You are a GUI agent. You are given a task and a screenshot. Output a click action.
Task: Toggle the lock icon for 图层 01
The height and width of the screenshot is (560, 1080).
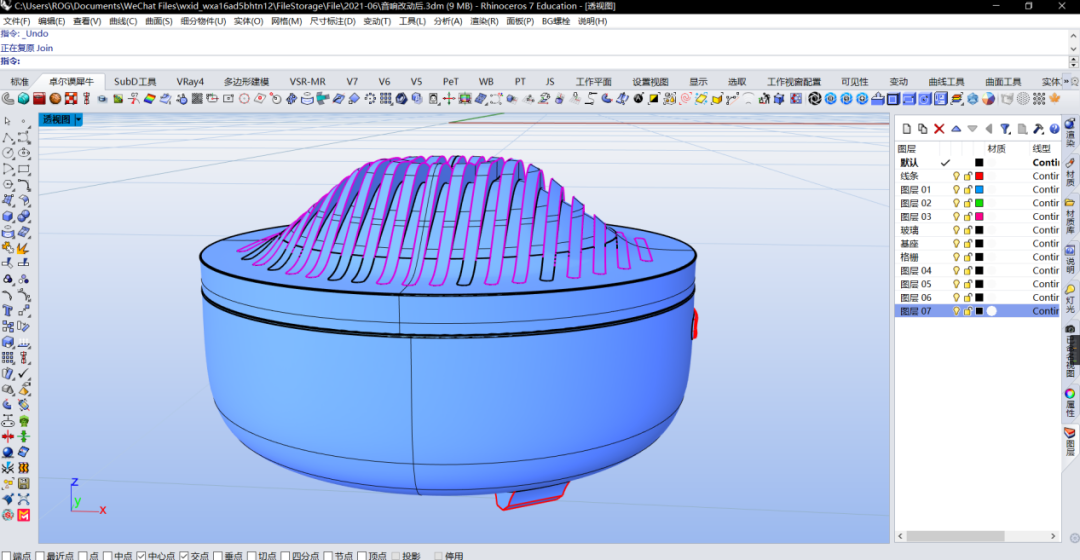968,189
